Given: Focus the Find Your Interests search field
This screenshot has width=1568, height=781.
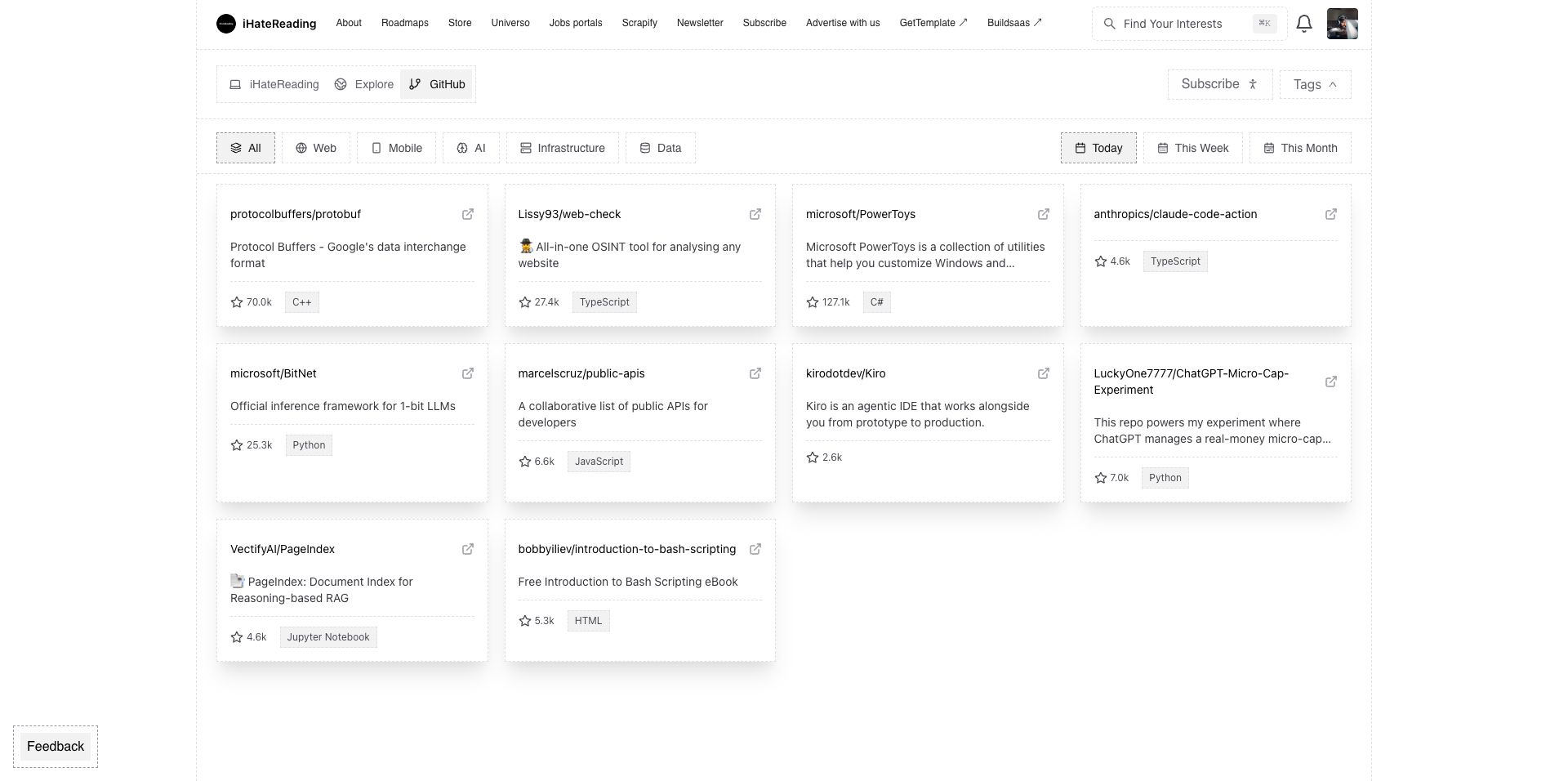Looking at the screenshot, I should [1189, 24].
